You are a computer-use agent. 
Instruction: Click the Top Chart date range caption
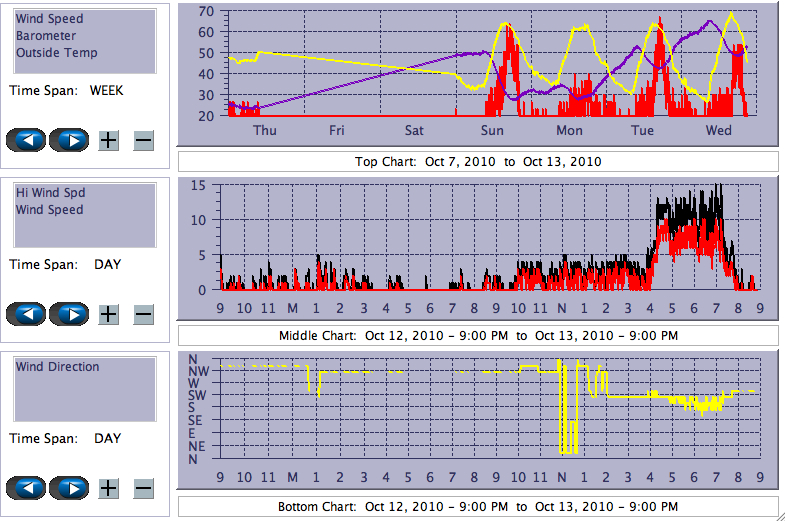coord(478,161)
